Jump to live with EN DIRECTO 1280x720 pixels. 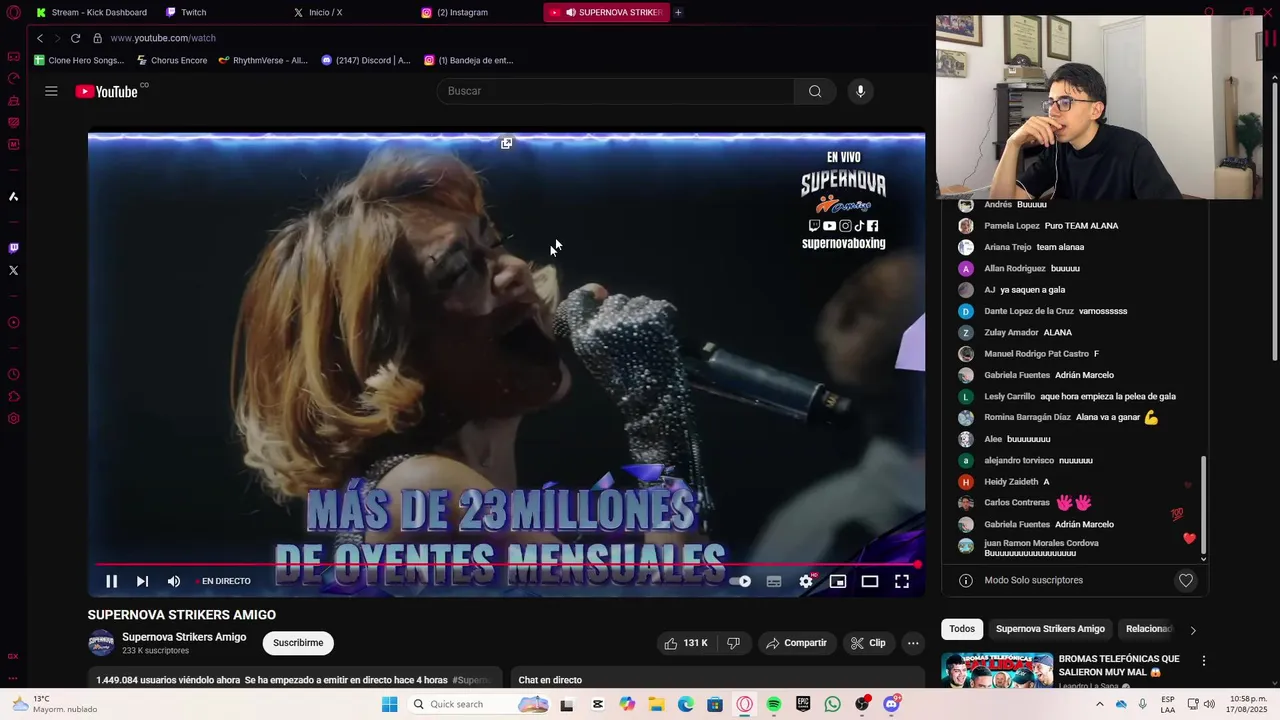click(224, 581)
